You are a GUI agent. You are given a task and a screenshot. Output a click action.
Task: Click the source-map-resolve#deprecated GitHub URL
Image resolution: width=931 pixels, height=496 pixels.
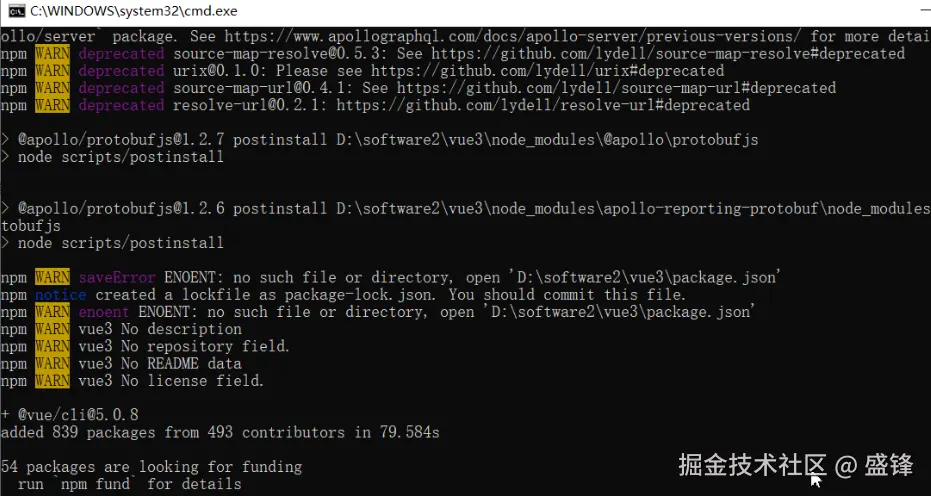(668, 54)
